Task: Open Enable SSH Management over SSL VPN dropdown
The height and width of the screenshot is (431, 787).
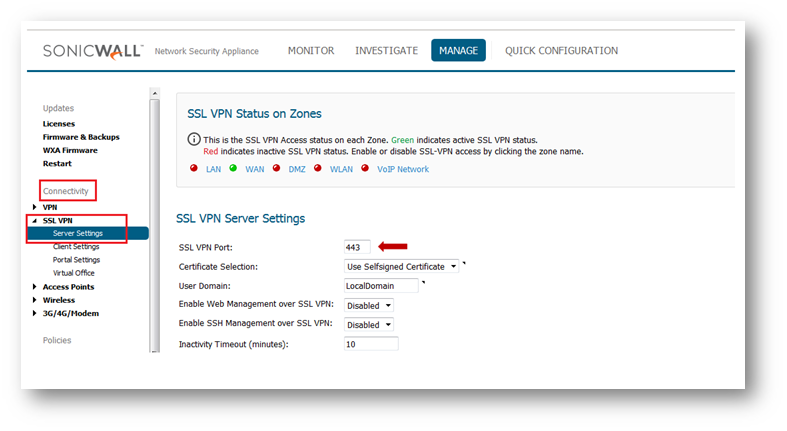Action: click(x=368, y=325)
